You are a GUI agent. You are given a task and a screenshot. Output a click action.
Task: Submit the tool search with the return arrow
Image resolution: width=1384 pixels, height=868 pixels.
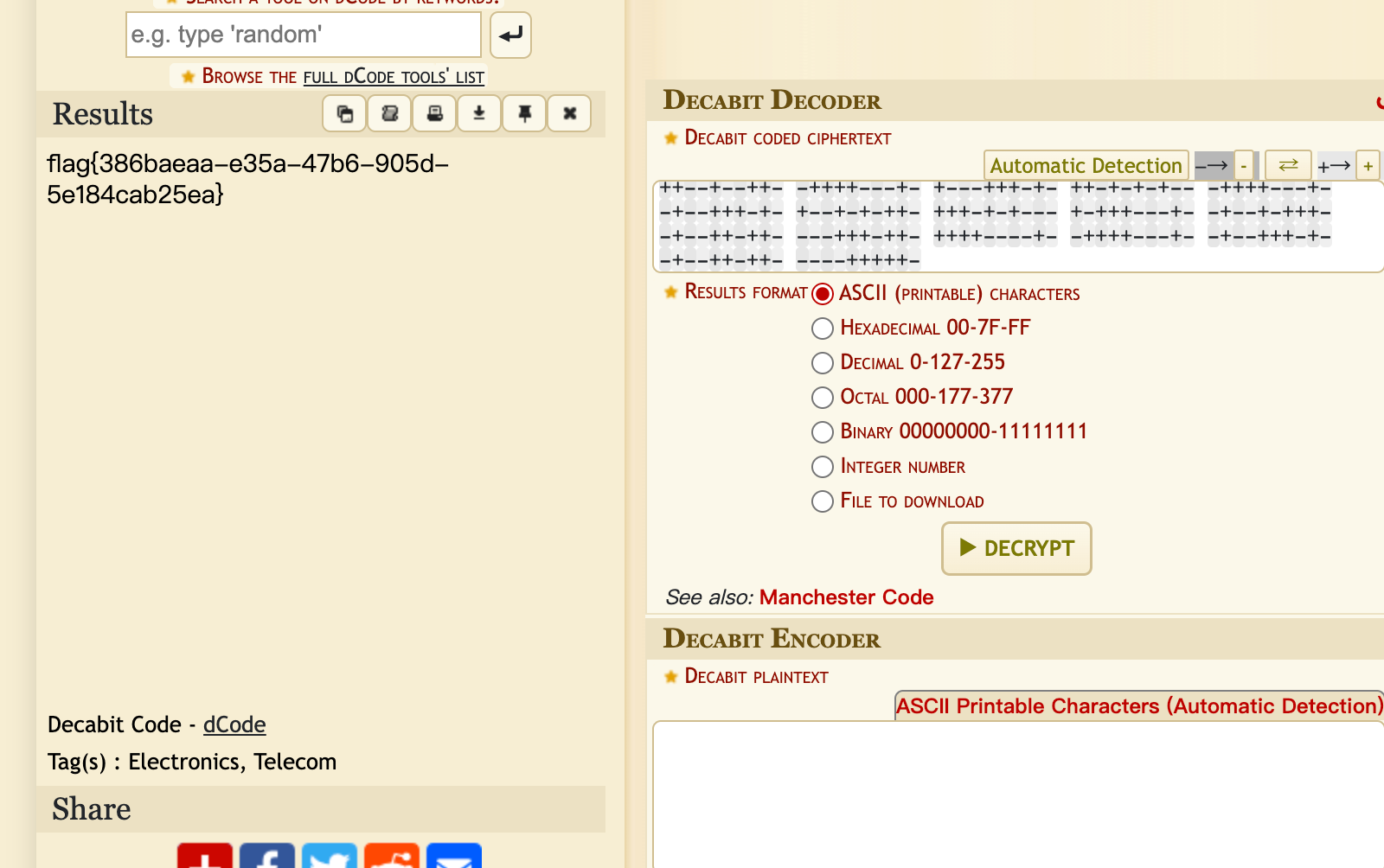[x=510, y=35]
